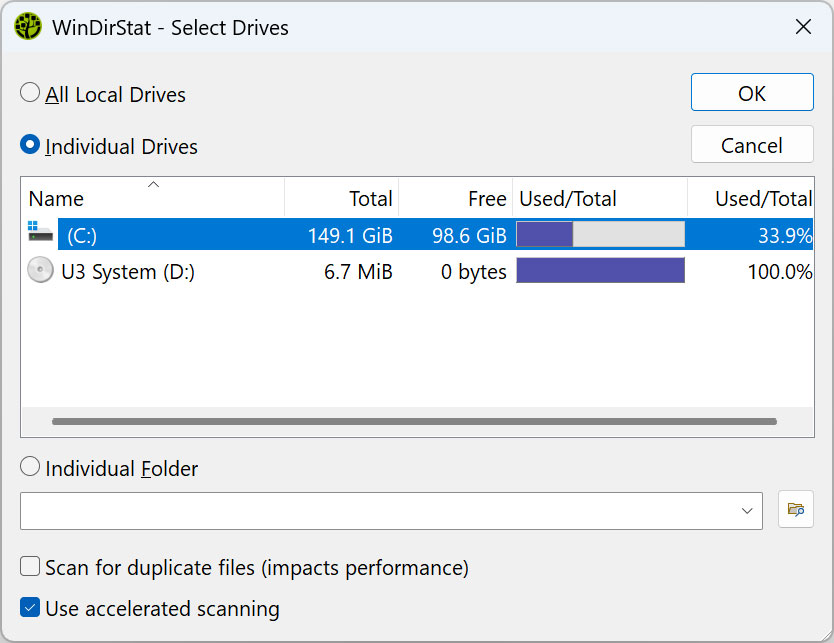Click the WinDirStat tree logo icon
Image resolution: width=834 pixels, height=643 pixels.
25,27
